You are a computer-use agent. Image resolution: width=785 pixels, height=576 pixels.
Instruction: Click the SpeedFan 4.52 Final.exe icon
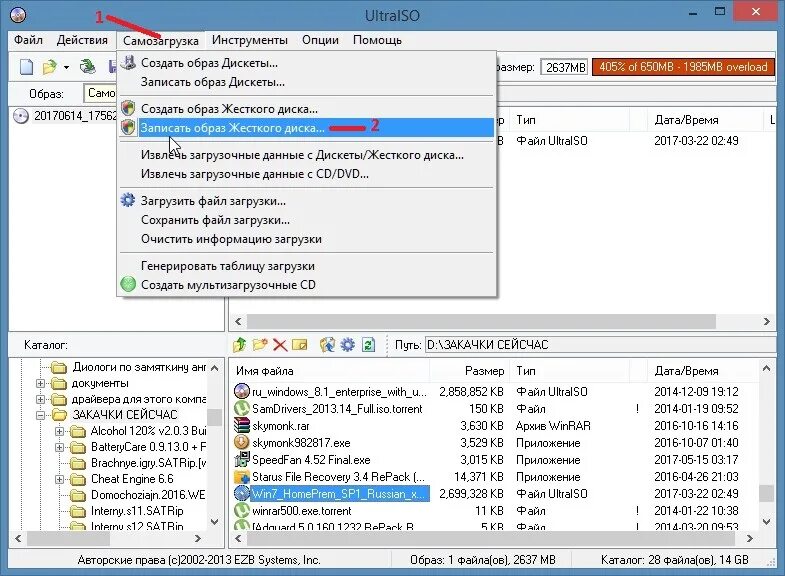(x=242, y=459)
